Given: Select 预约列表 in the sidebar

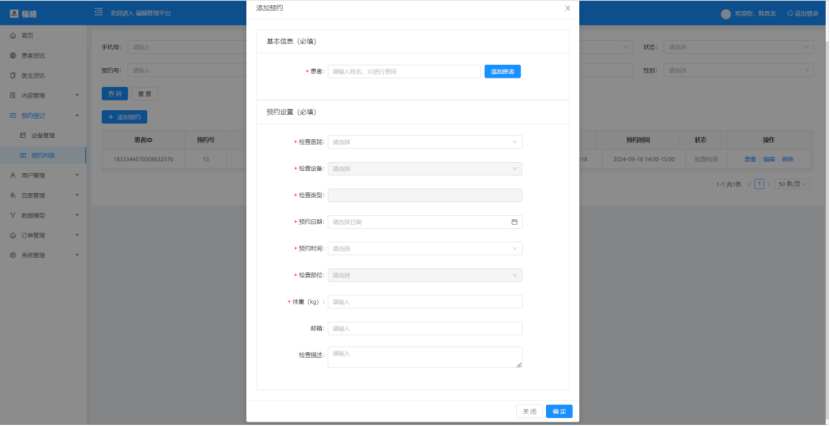Looking at the screenshot, I should pyautogui.click(x=43, y=155).
